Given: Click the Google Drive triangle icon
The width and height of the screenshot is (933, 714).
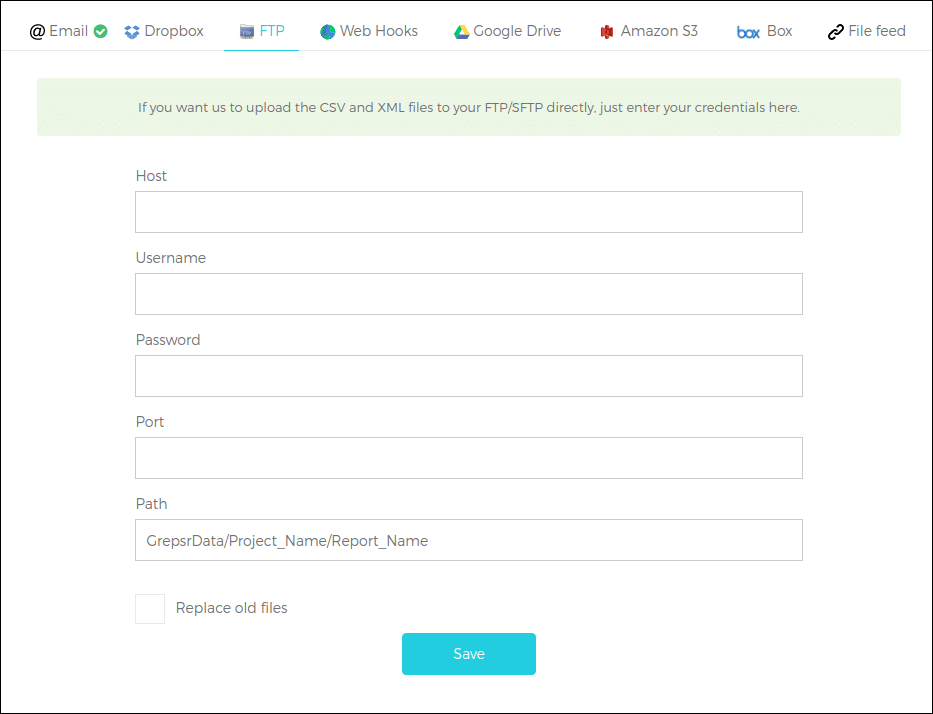Looking at the screenshot, I should [462, 32].
